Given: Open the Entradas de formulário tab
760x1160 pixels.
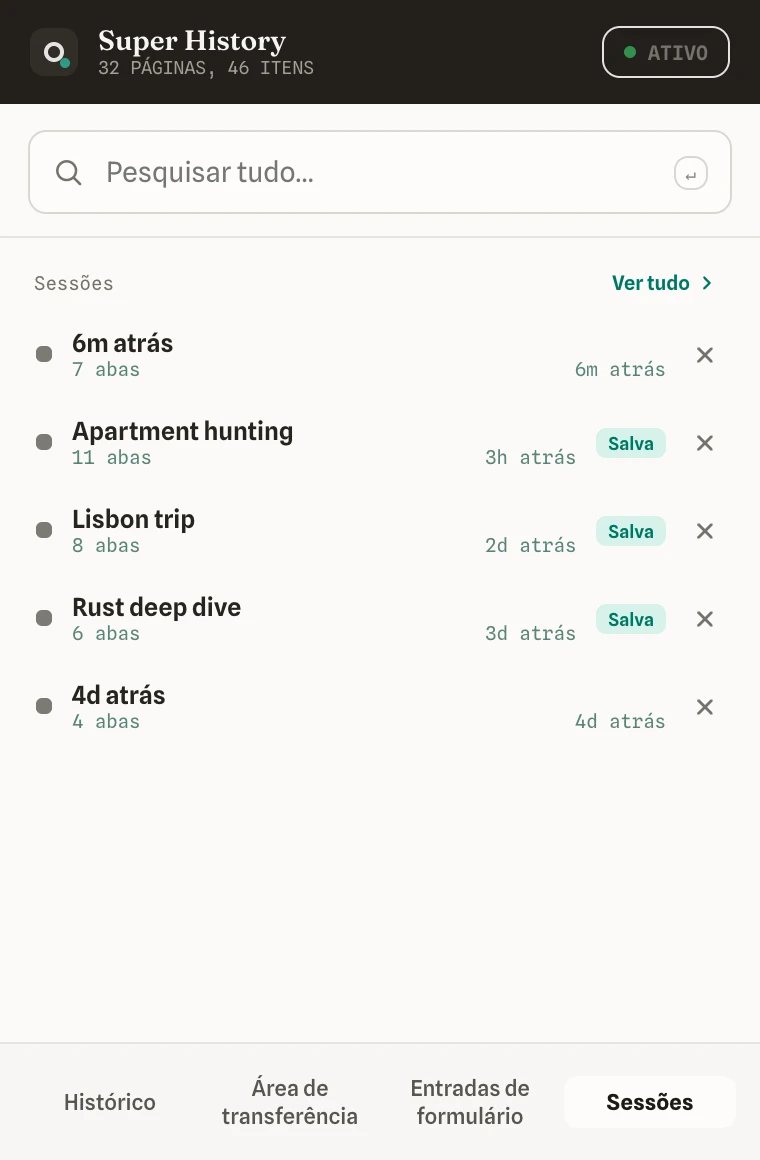Looking at the screenshot, I should click(470, 1102).
